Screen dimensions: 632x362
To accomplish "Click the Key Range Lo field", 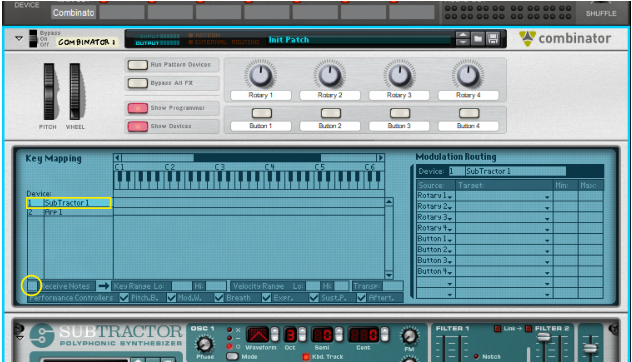I will pos(182,286).
